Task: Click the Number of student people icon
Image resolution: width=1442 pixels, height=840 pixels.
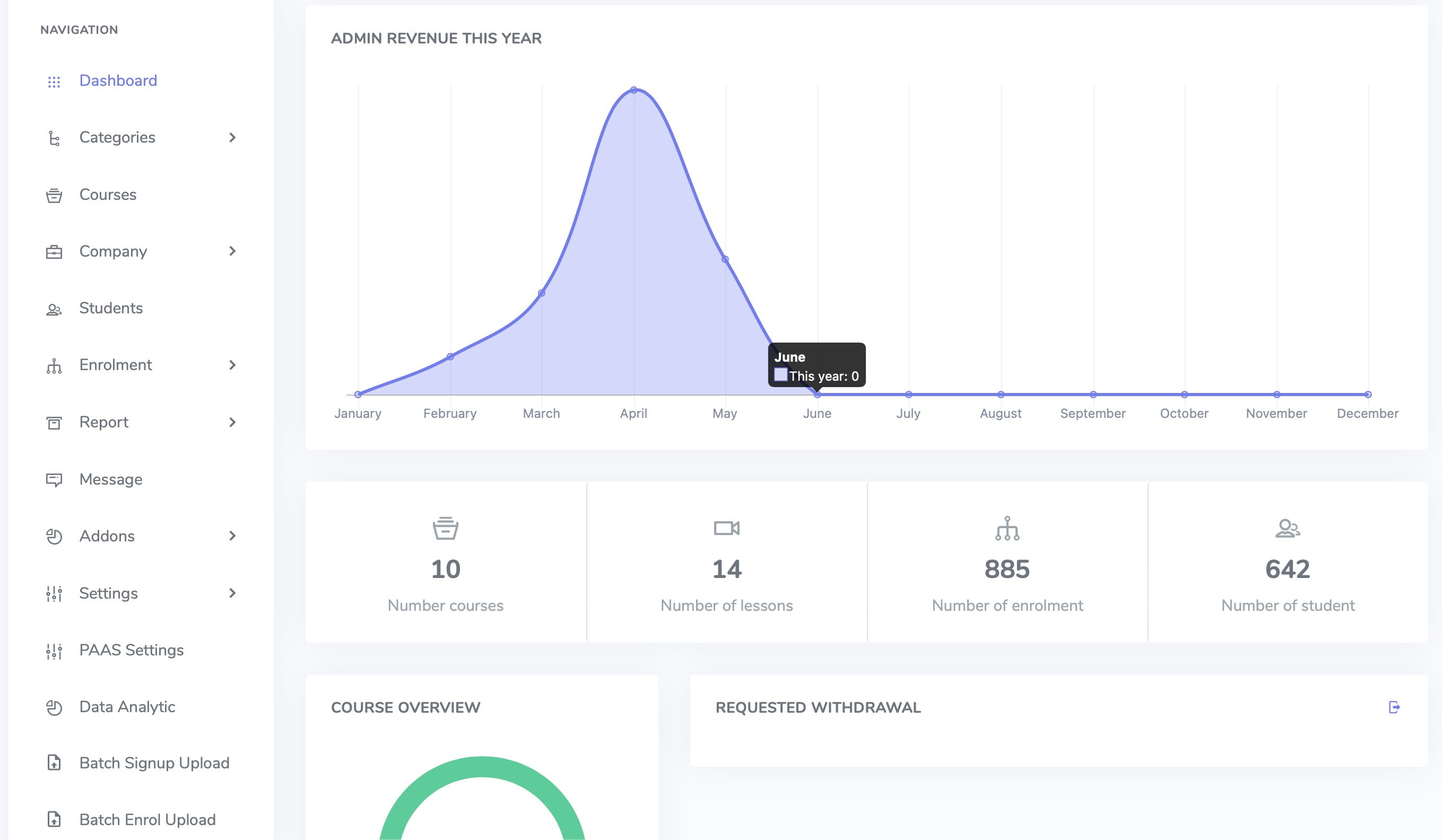Action: click(1288, 528)
